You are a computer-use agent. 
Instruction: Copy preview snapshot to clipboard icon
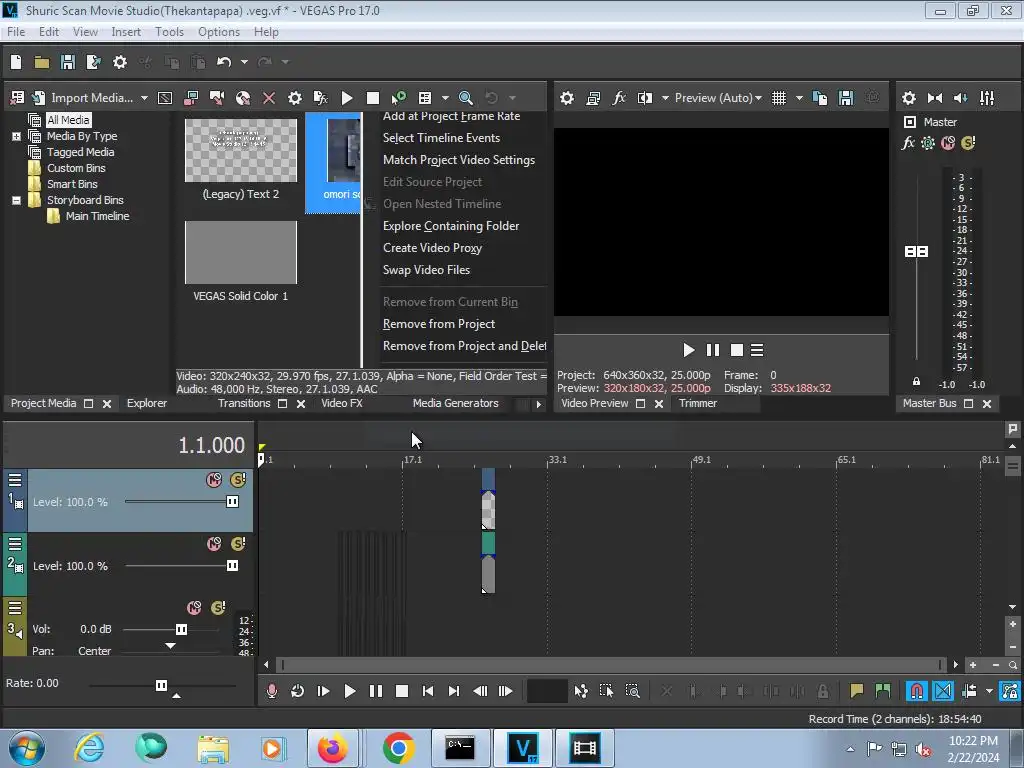tap(820, 98)
